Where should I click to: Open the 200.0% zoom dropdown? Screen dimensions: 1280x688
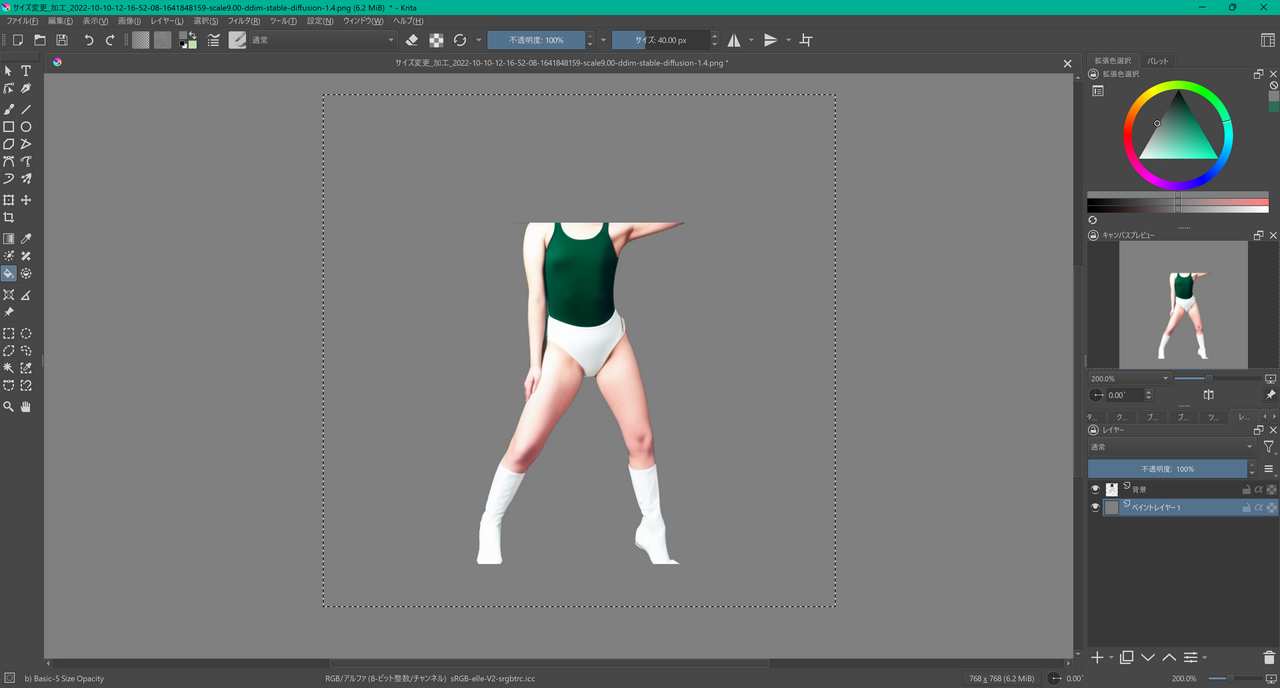(1129, 378)
